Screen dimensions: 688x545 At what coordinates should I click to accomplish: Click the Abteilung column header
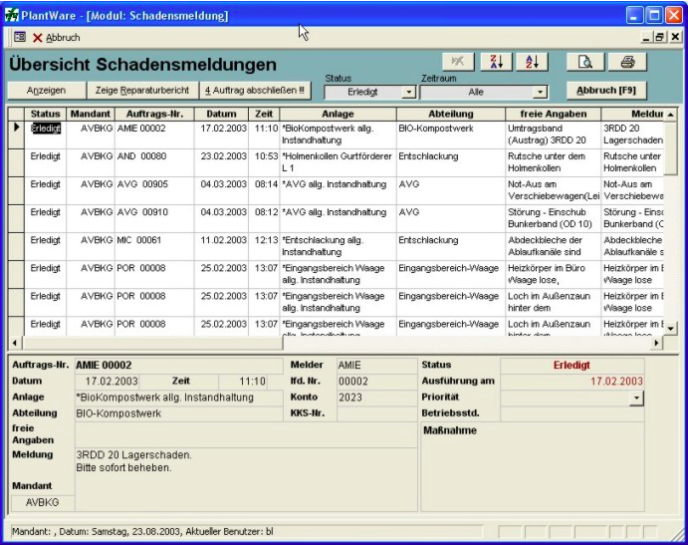(x=451, y=114)
